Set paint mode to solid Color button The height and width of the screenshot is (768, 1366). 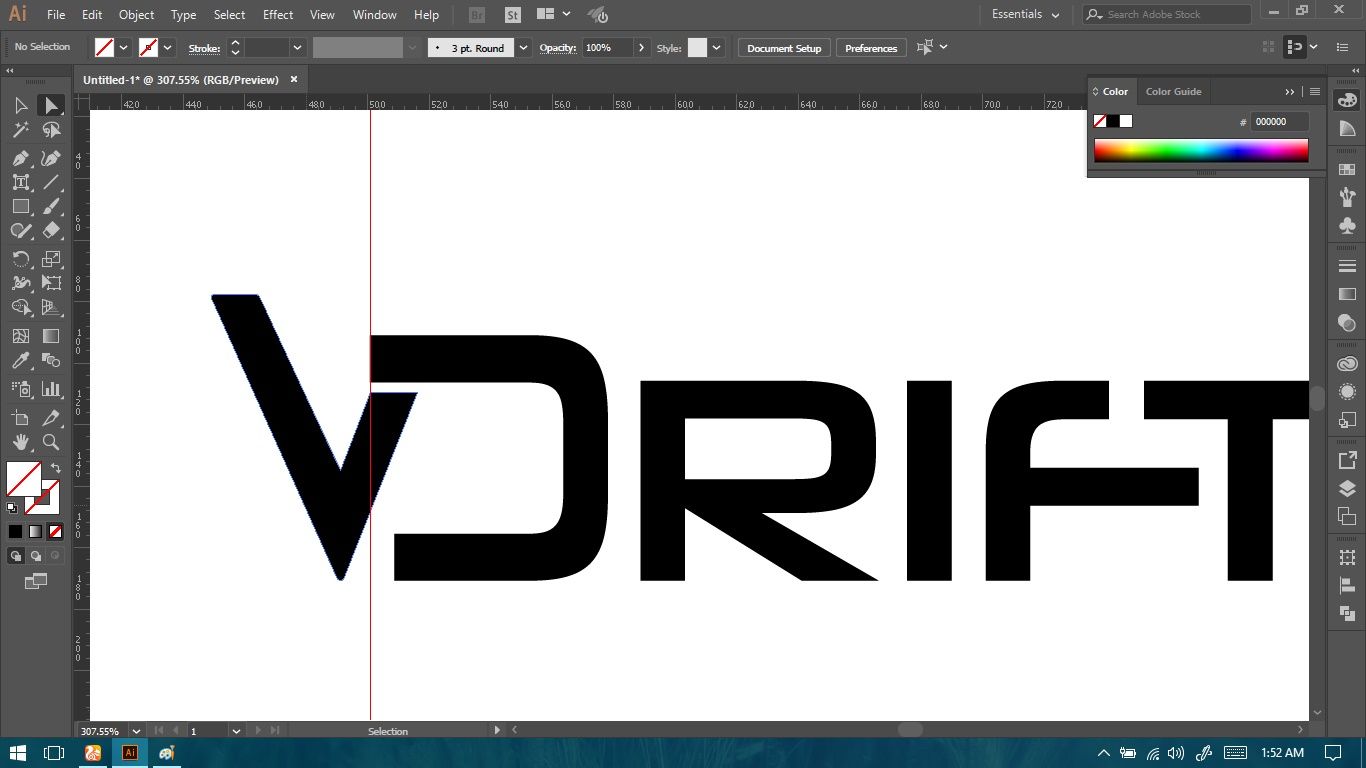pos(15,531)
